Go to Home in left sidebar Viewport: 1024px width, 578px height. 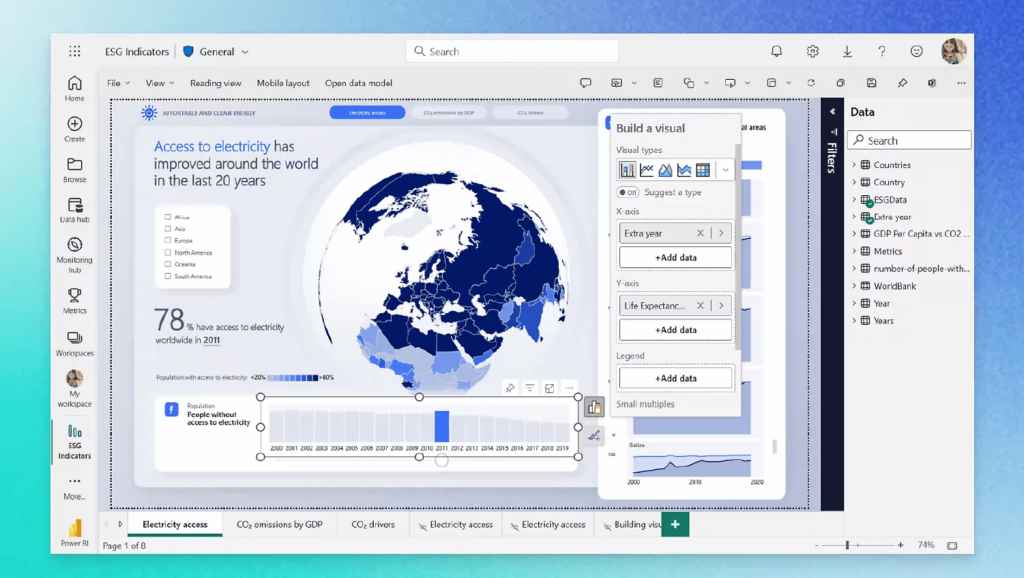coord(74,88)
